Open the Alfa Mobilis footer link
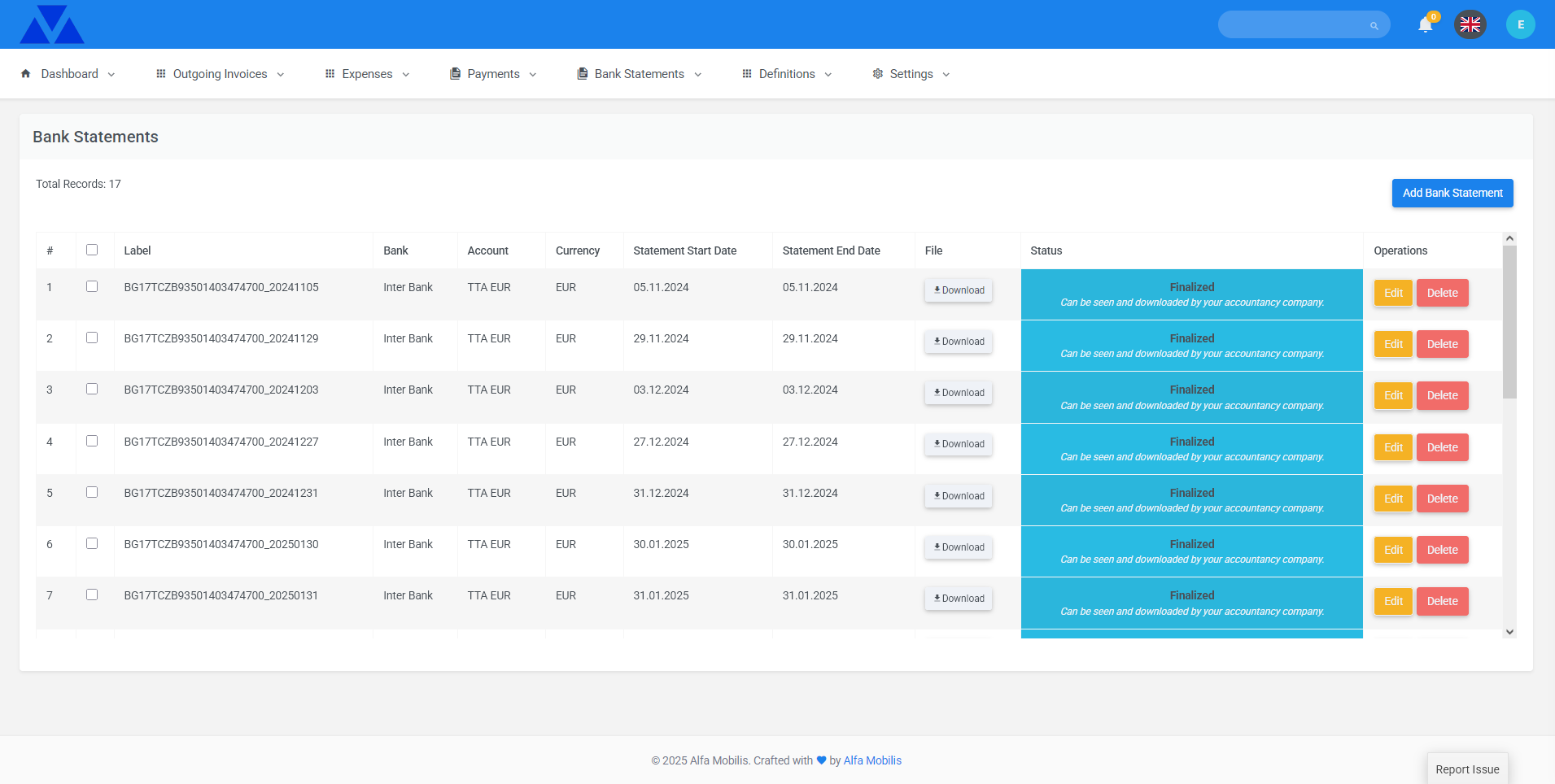 872,760
